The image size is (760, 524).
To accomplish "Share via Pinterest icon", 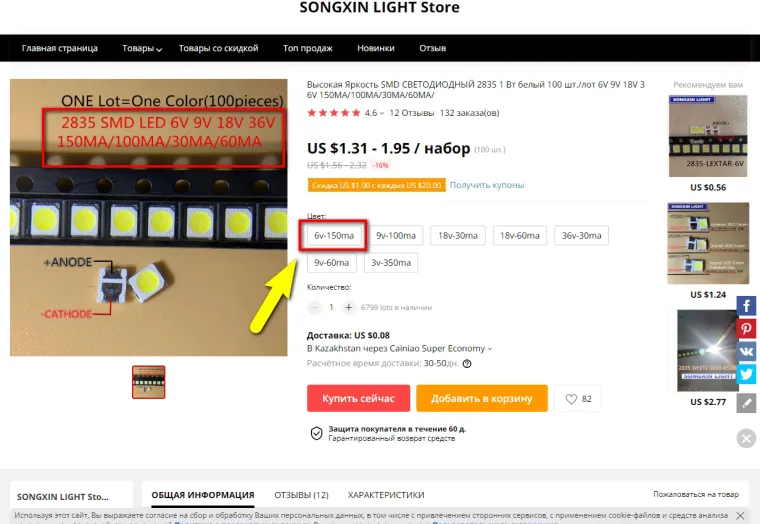I will (746, 329).
